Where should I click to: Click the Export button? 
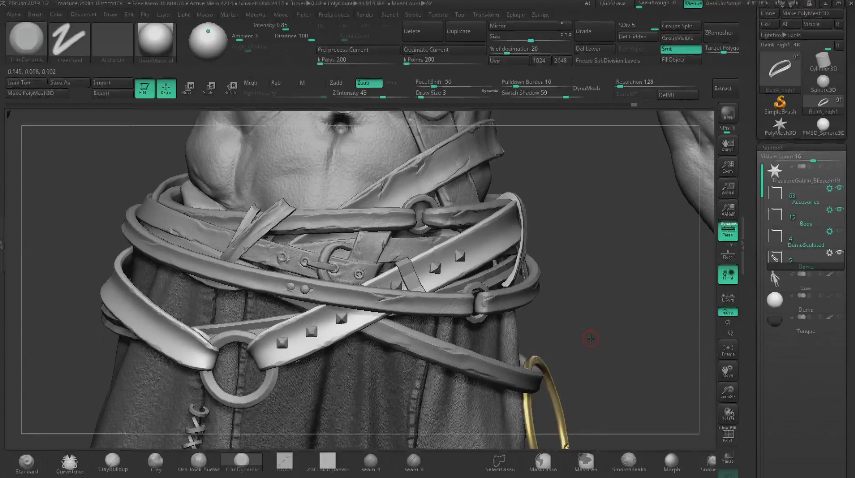(x=111, y=93)
